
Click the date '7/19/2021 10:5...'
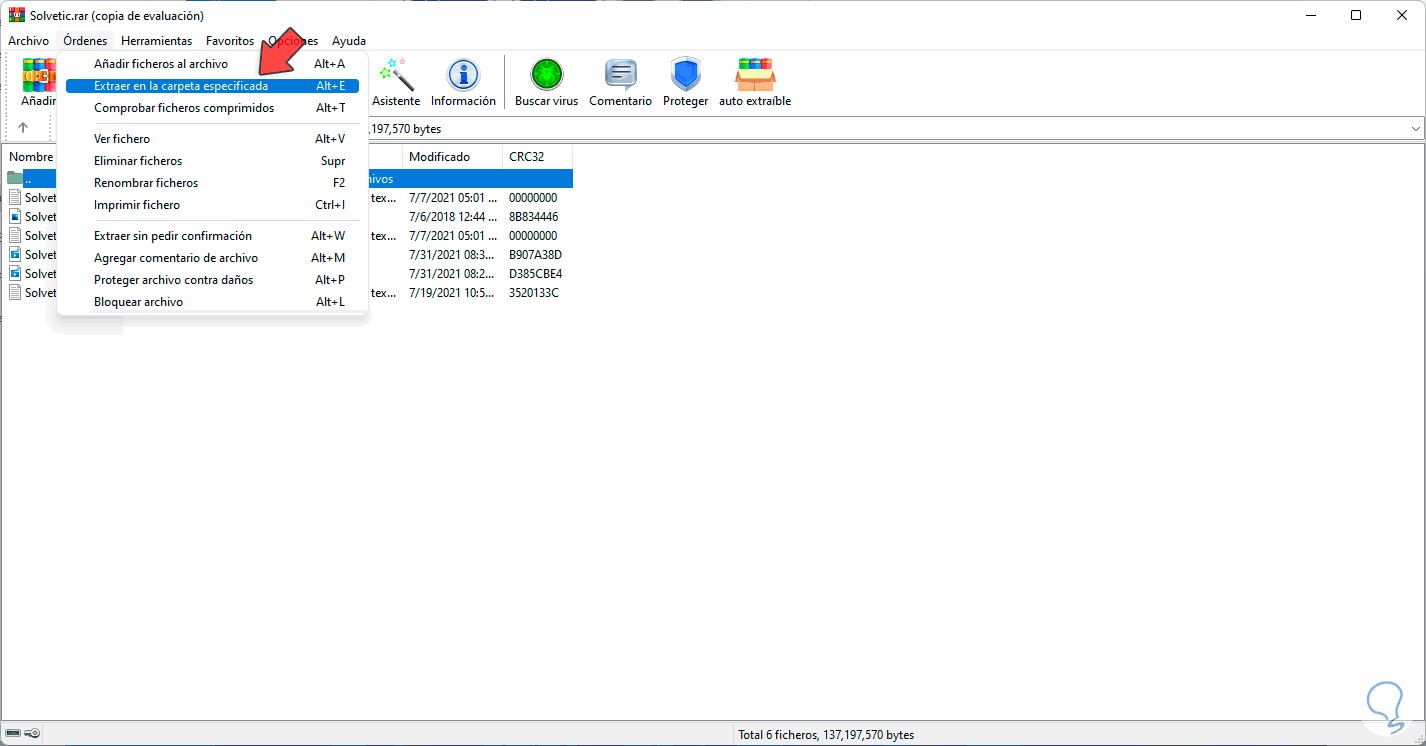point(451,293)
